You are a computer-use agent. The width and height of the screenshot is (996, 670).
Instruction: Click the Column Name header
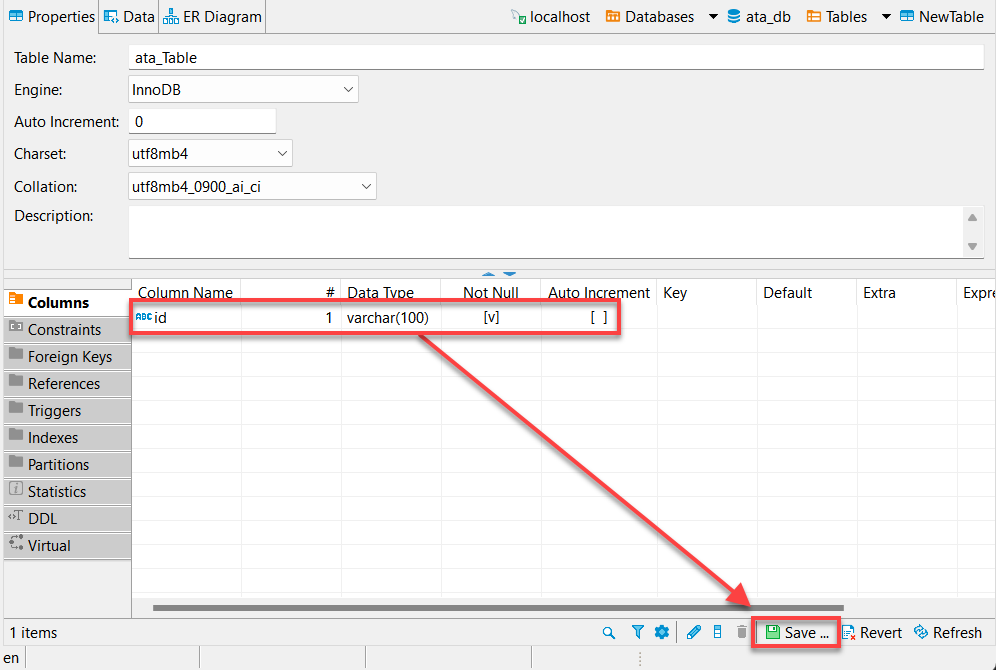(186, 292)
